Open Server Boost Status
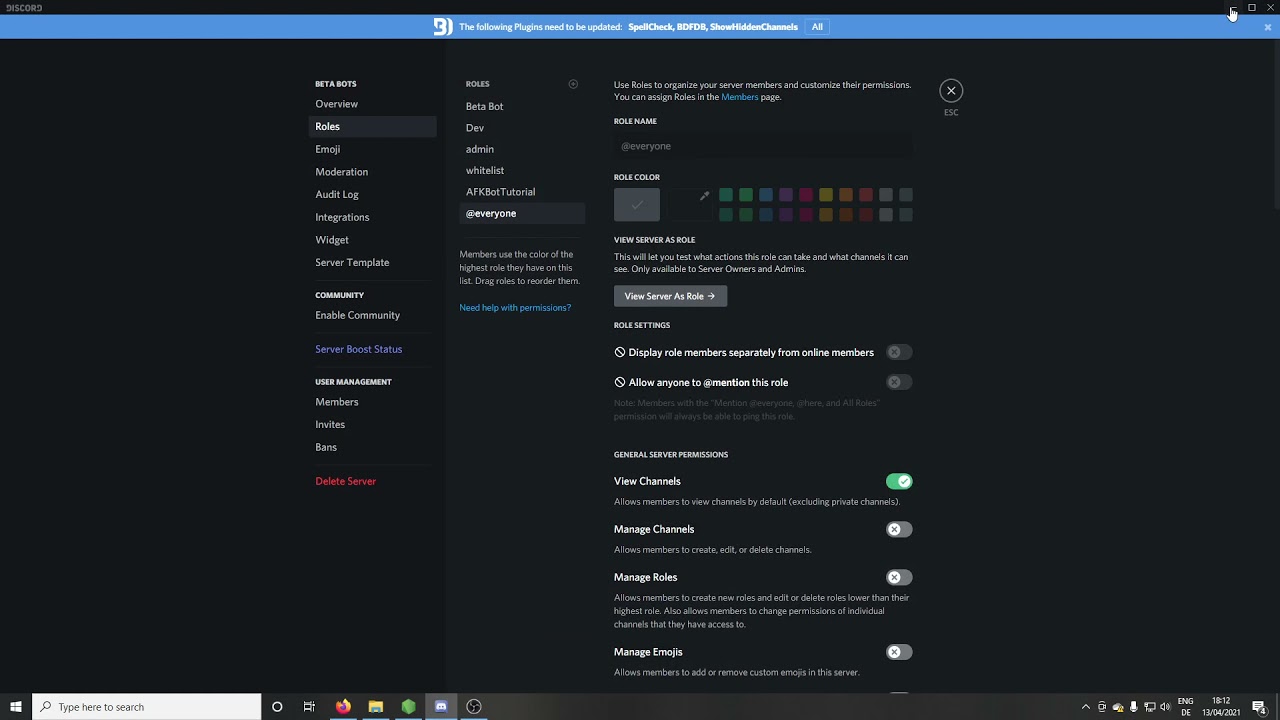 [x=372, y=349]
